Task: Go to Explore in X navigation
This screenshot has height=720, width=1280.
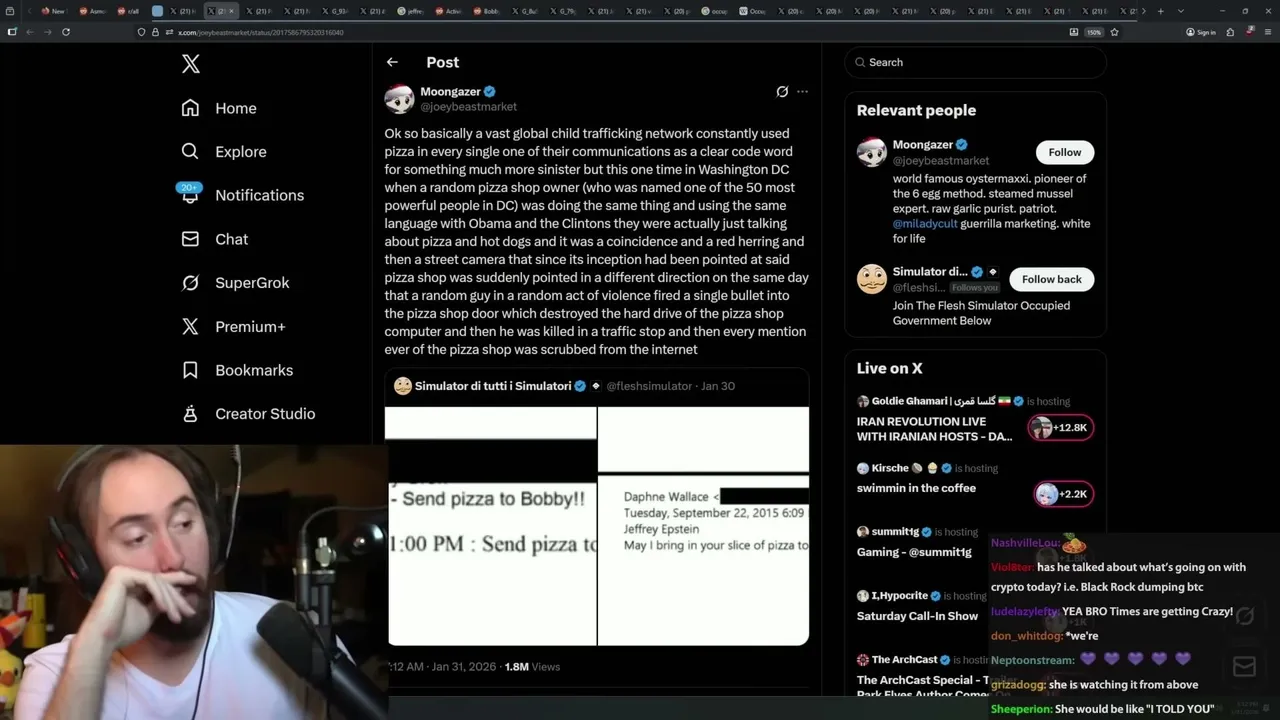Action: pos(241,152)
